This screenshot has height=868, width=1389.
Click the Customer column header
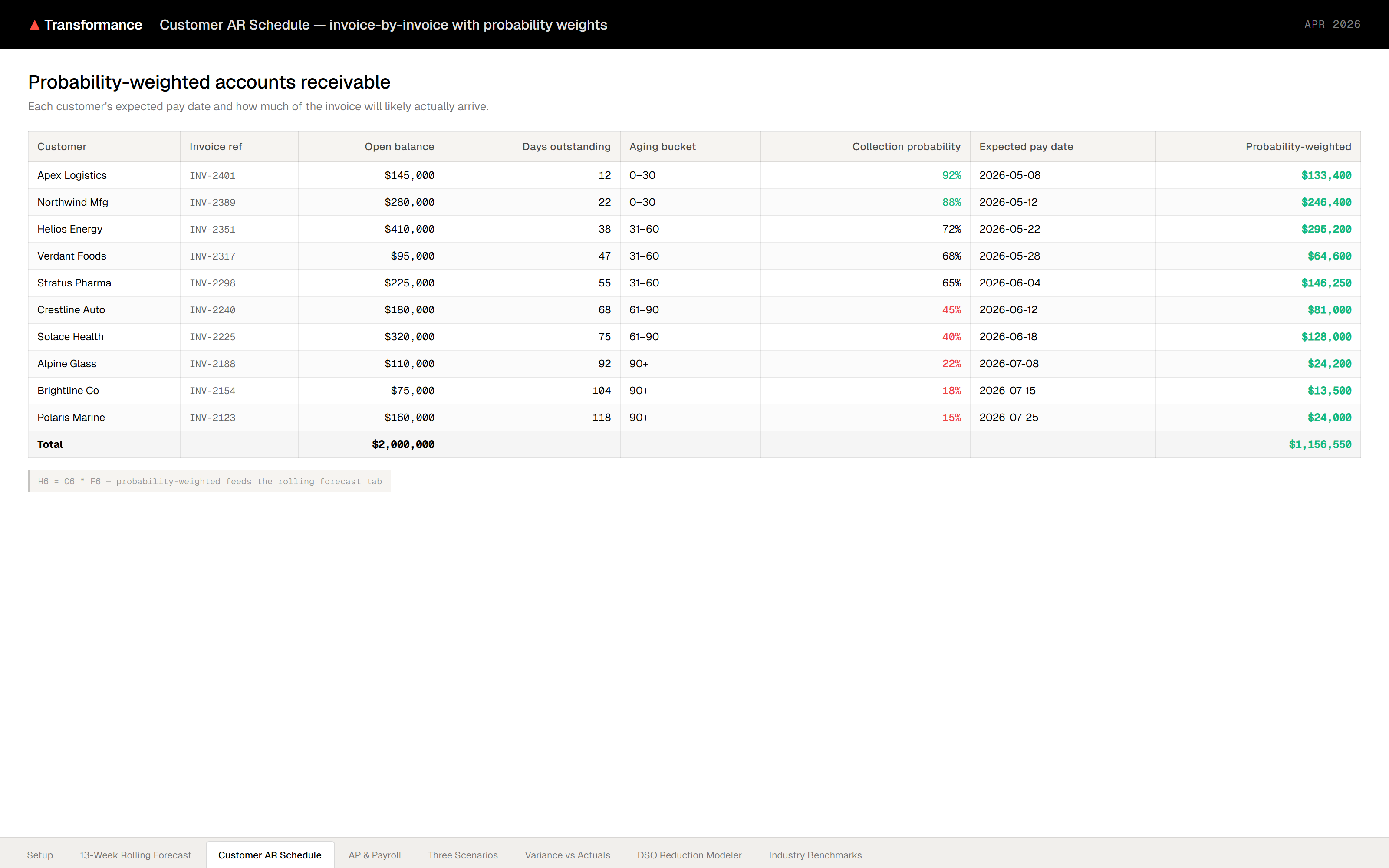click(x=61, y=146)
